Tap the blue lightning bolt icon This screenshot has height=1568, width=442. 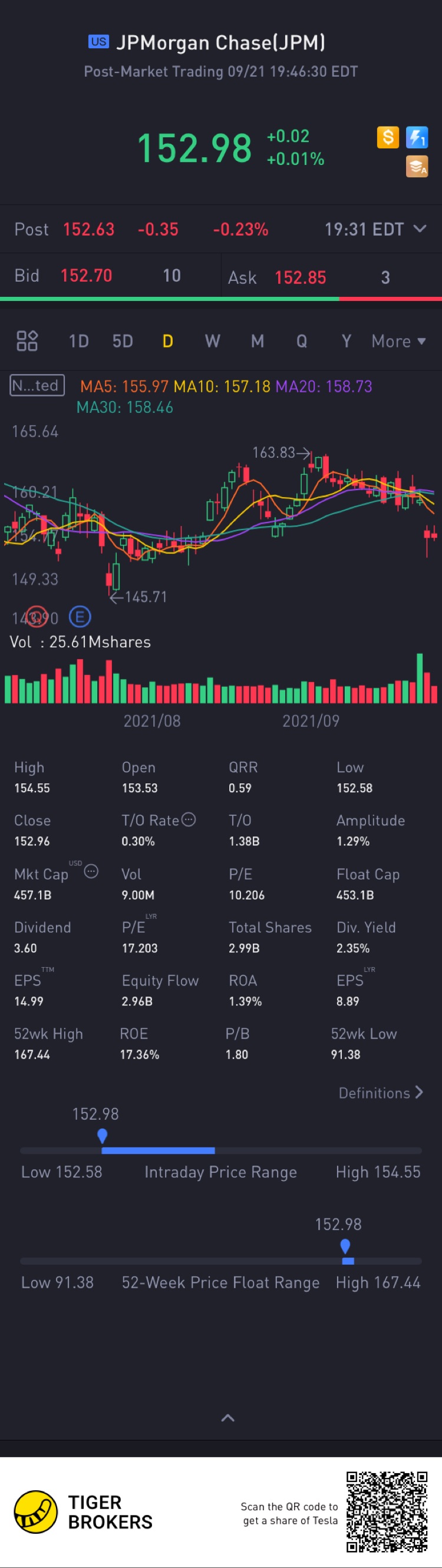tap(417, 138)
